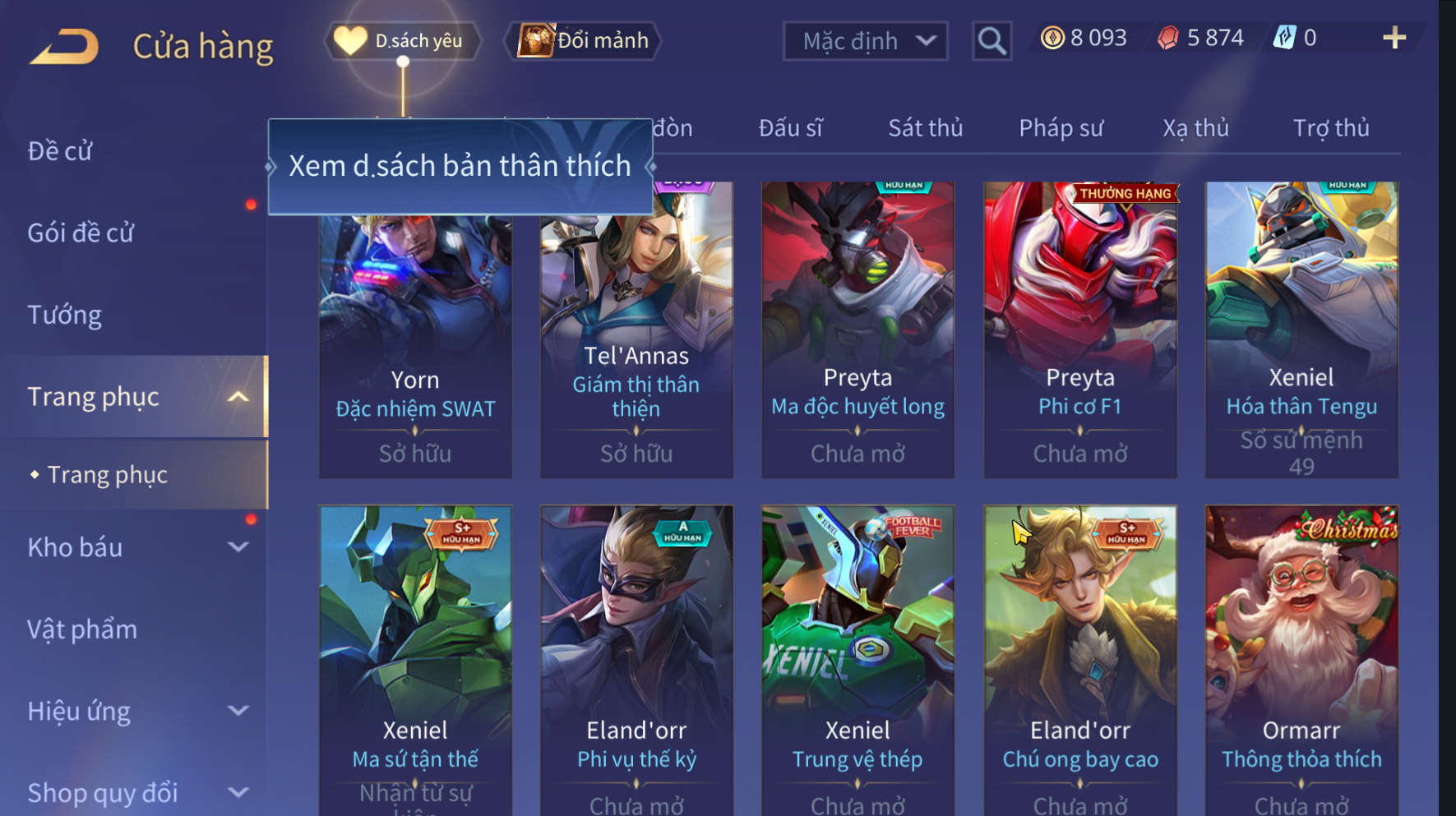Click the gold coin currency icon
This screenshot has width=1456, height=816.
(x=1052, y=38)
